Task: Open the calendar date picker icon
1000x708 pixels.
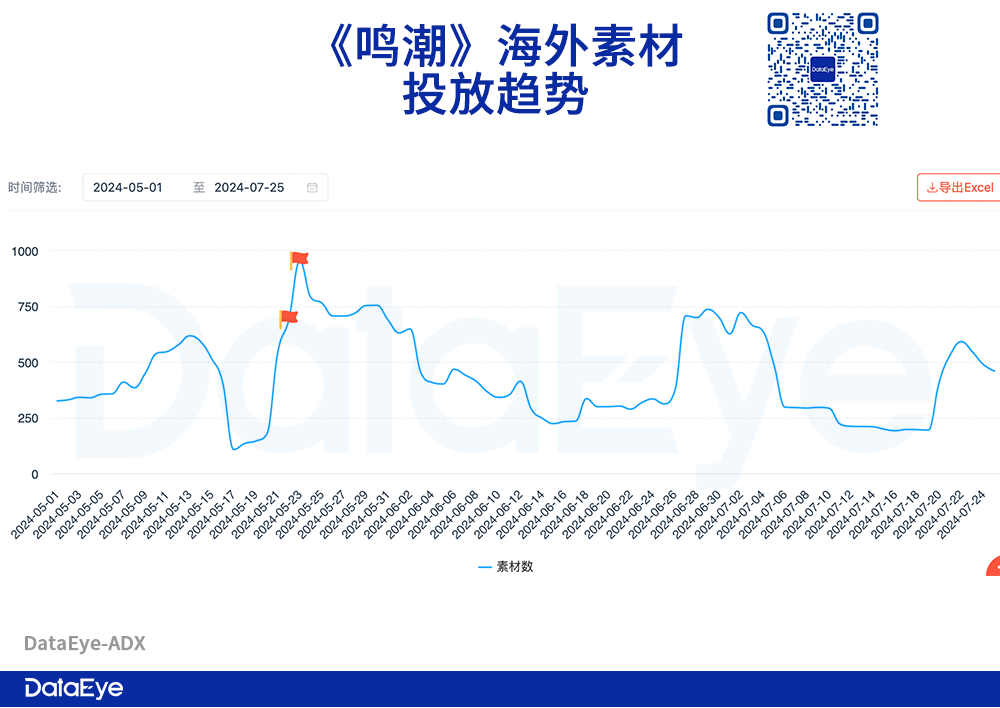Action: coord(314,187)
